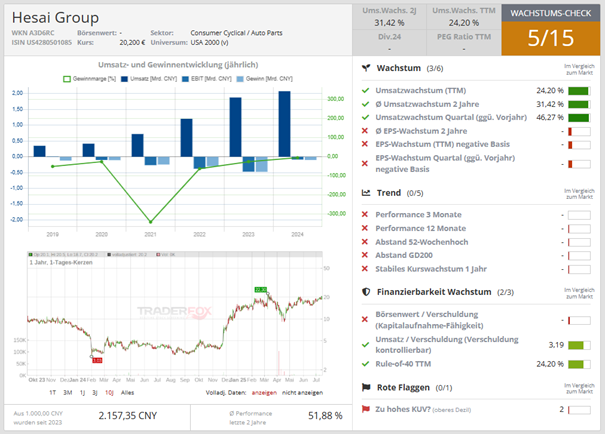The image size is (605, 434).
Task: Click green high-price marker on price chart
Action: pyautogui.click(x=260, y=289)
